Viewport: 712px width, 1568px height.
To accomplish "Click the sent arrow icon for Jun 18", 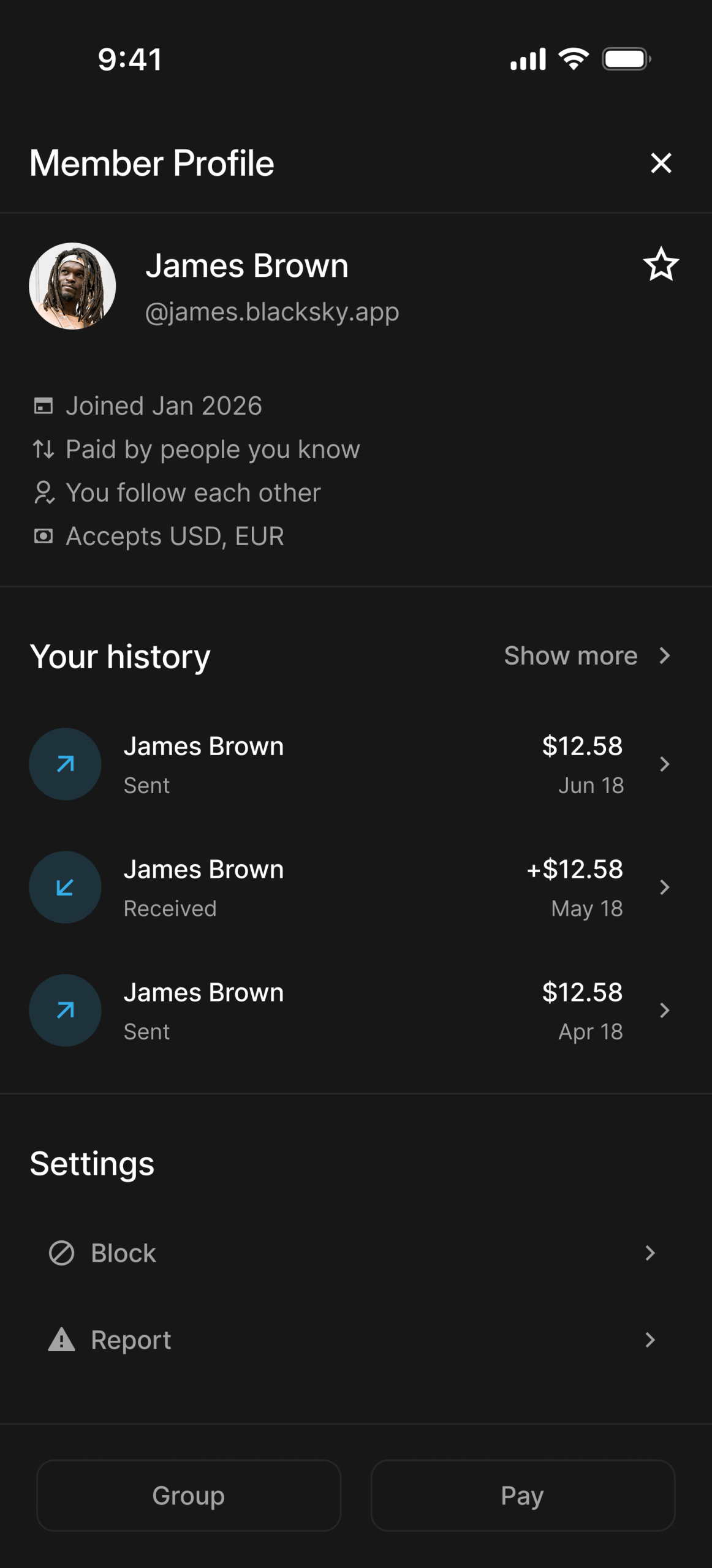I will 65,764.
